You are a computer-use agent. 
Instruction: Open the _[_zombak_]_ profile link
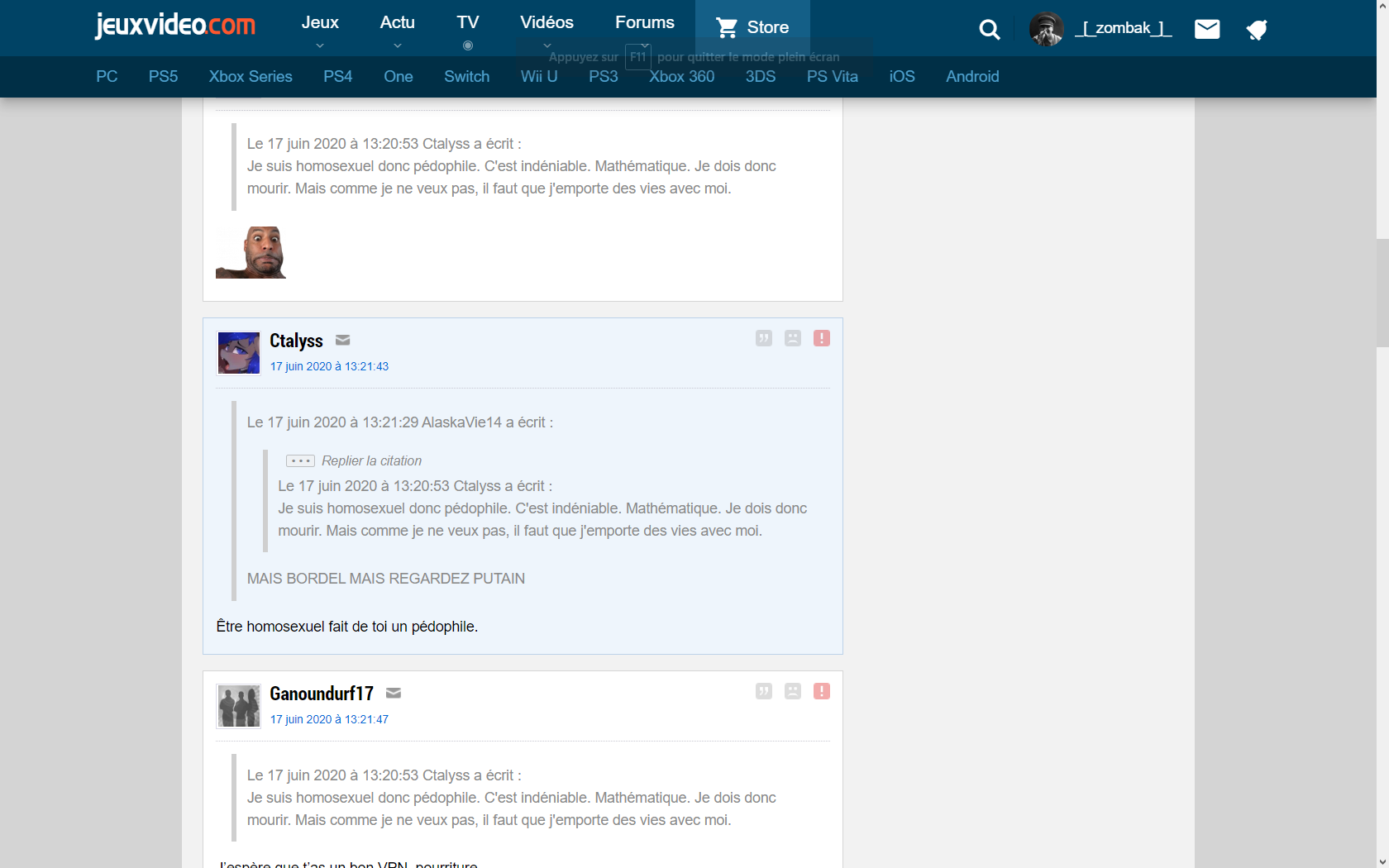point(1123,28)
